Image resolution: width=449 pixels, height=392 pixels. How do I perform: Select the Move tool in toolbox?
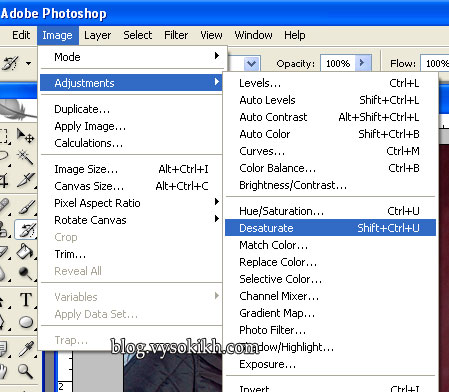click(x=25, y=136)
